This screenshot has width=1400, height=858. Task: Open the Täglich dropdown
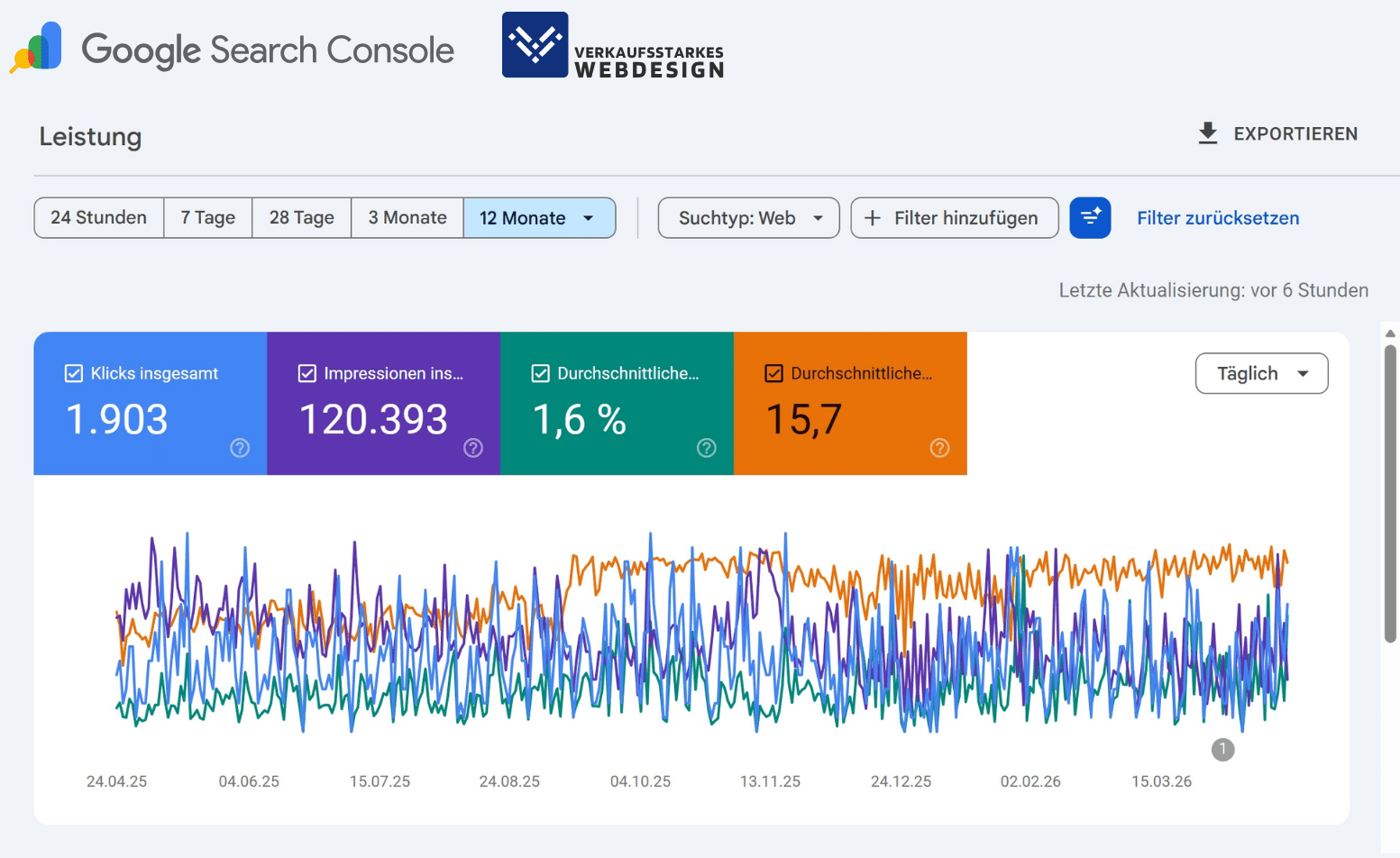[x=1261, y=373]
